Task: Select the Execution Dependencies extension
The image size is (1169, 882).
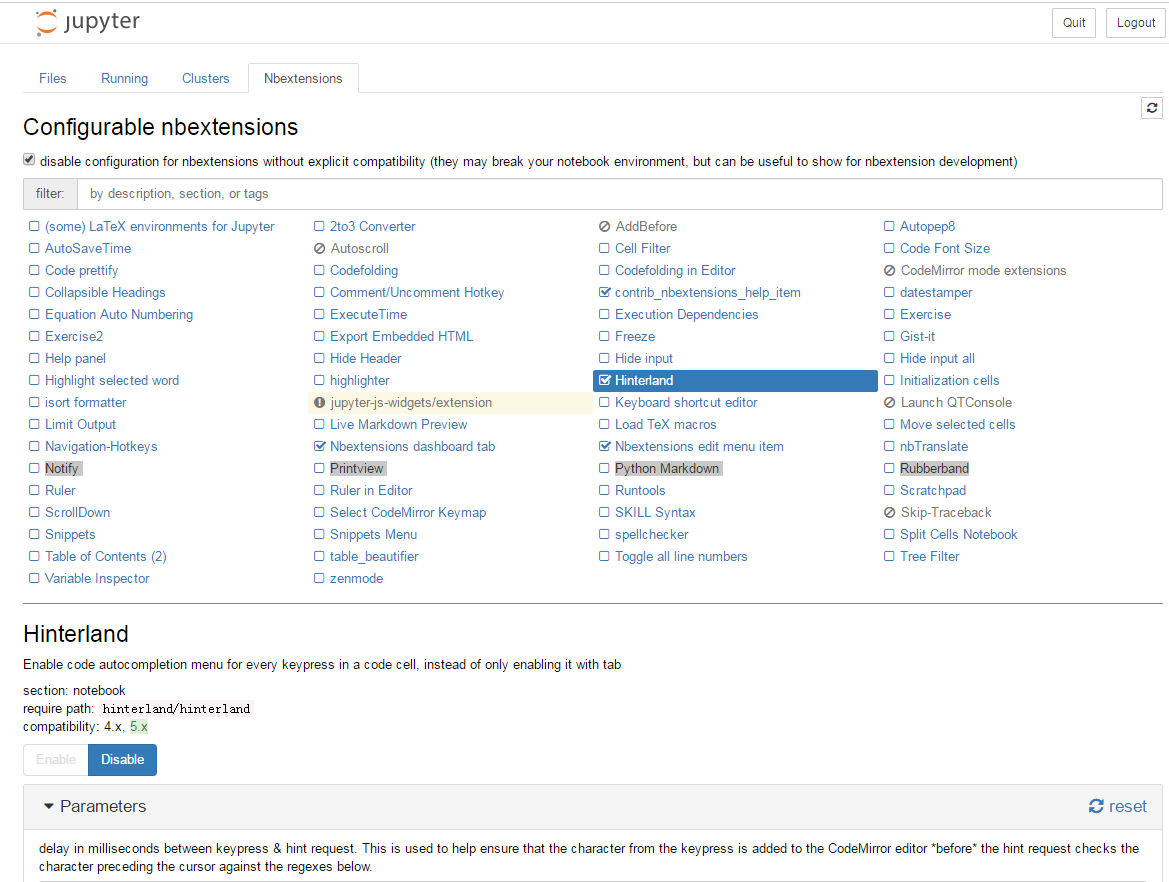Action: [x=687, y=315]
